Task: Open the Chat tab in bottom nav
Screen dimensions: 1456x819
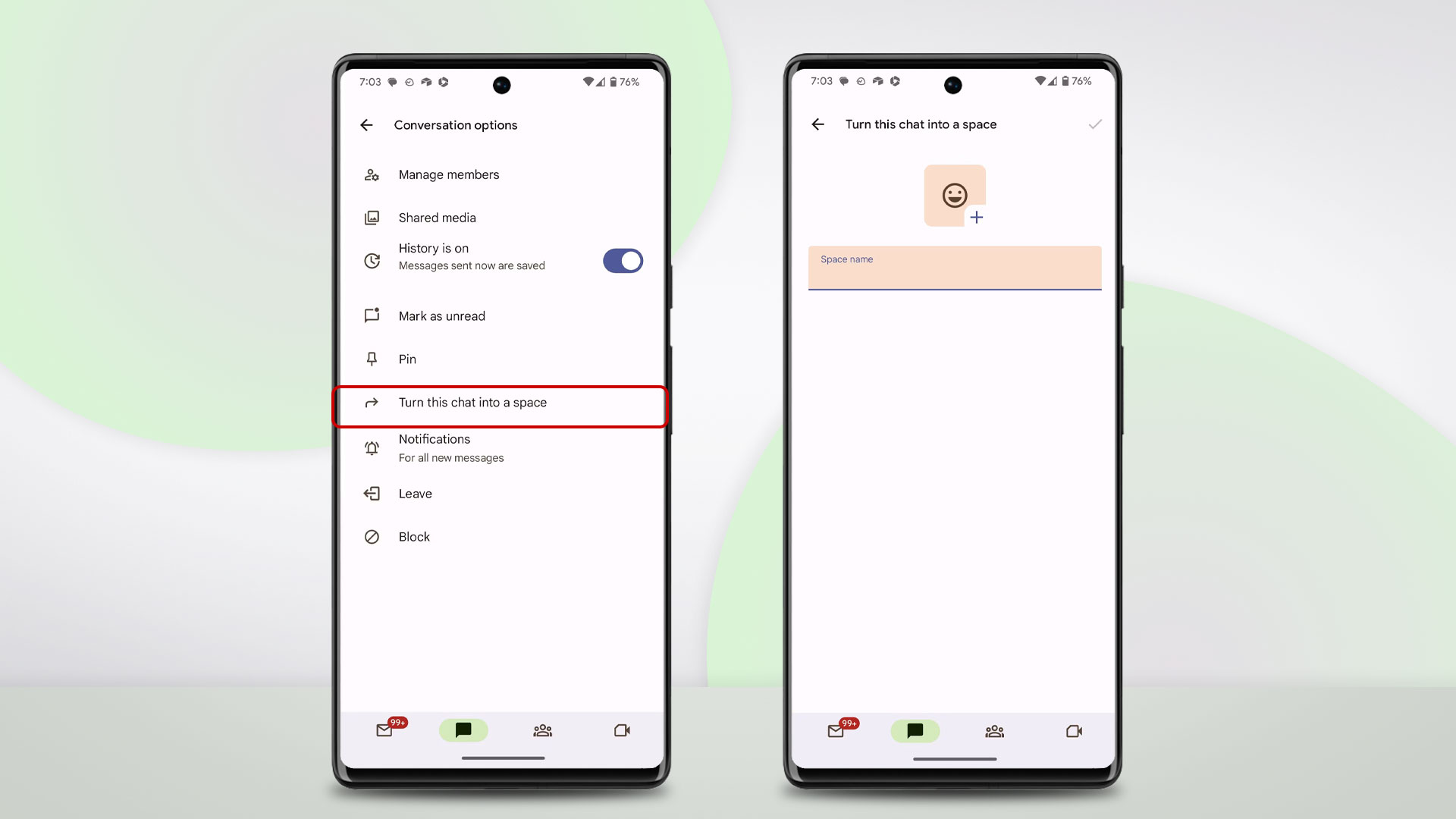Action: point(463,730)
